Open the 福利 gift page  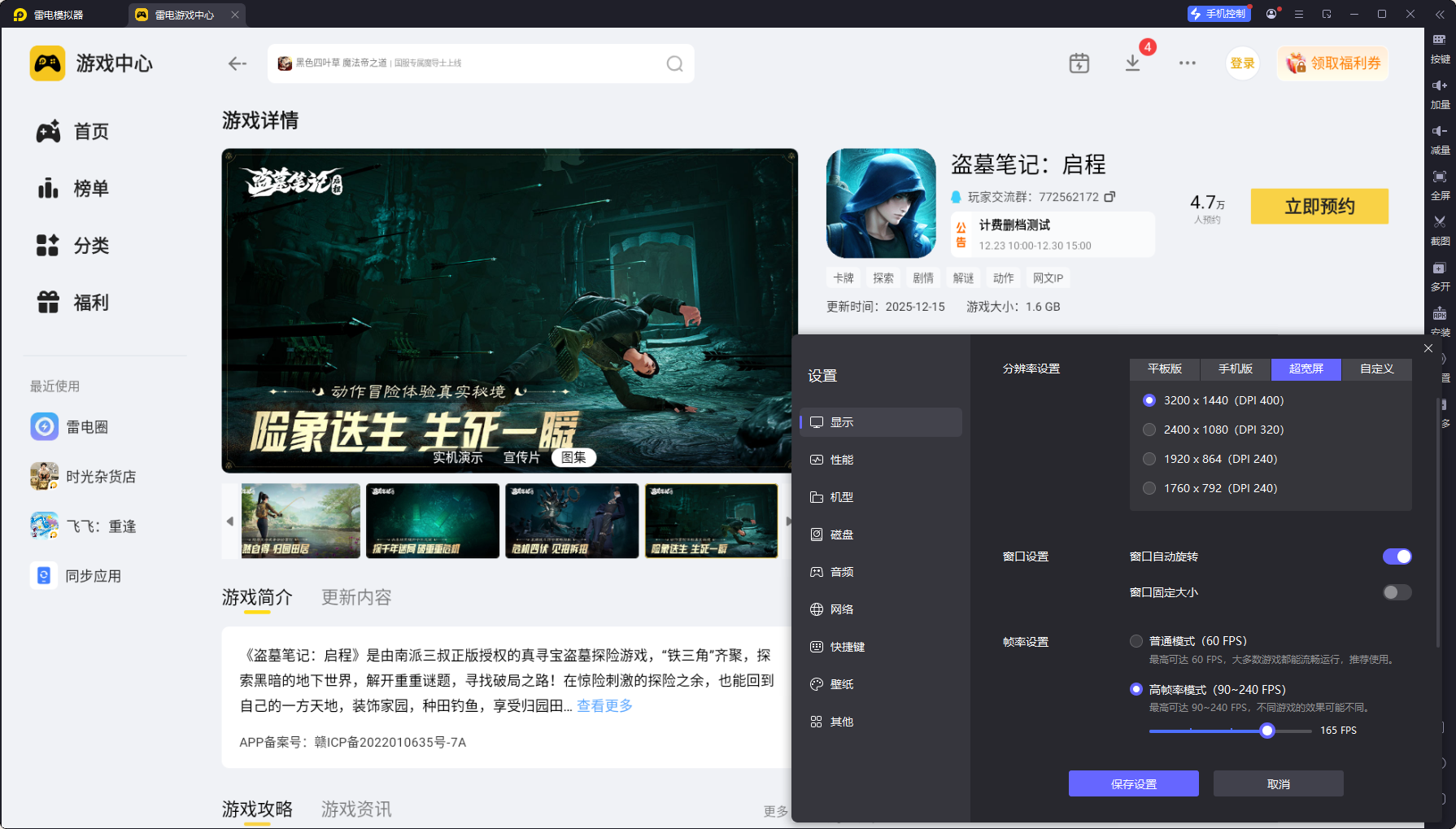click(72, 303)
